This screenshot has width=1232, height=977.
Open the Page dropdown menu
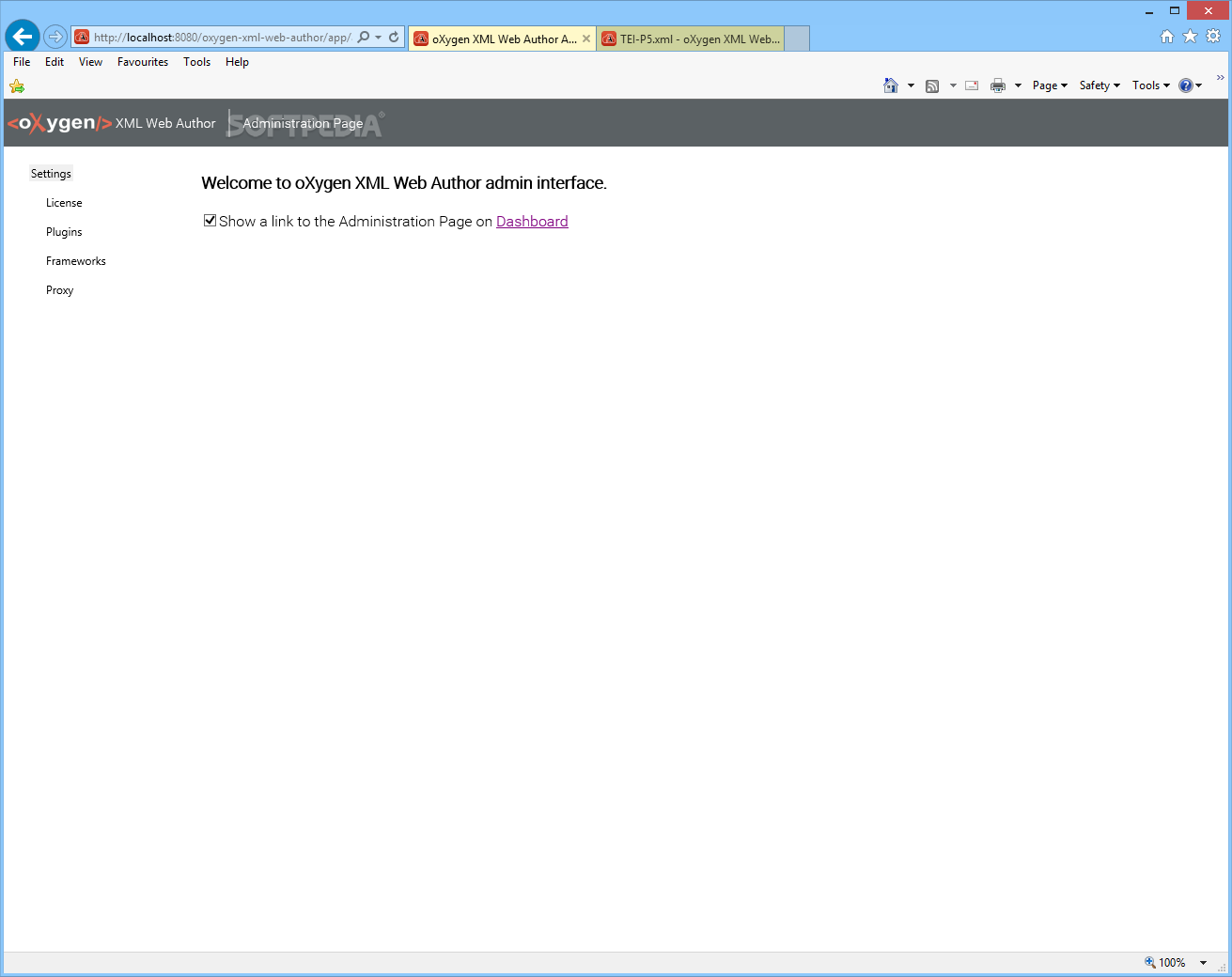(x=1050, y=85)
